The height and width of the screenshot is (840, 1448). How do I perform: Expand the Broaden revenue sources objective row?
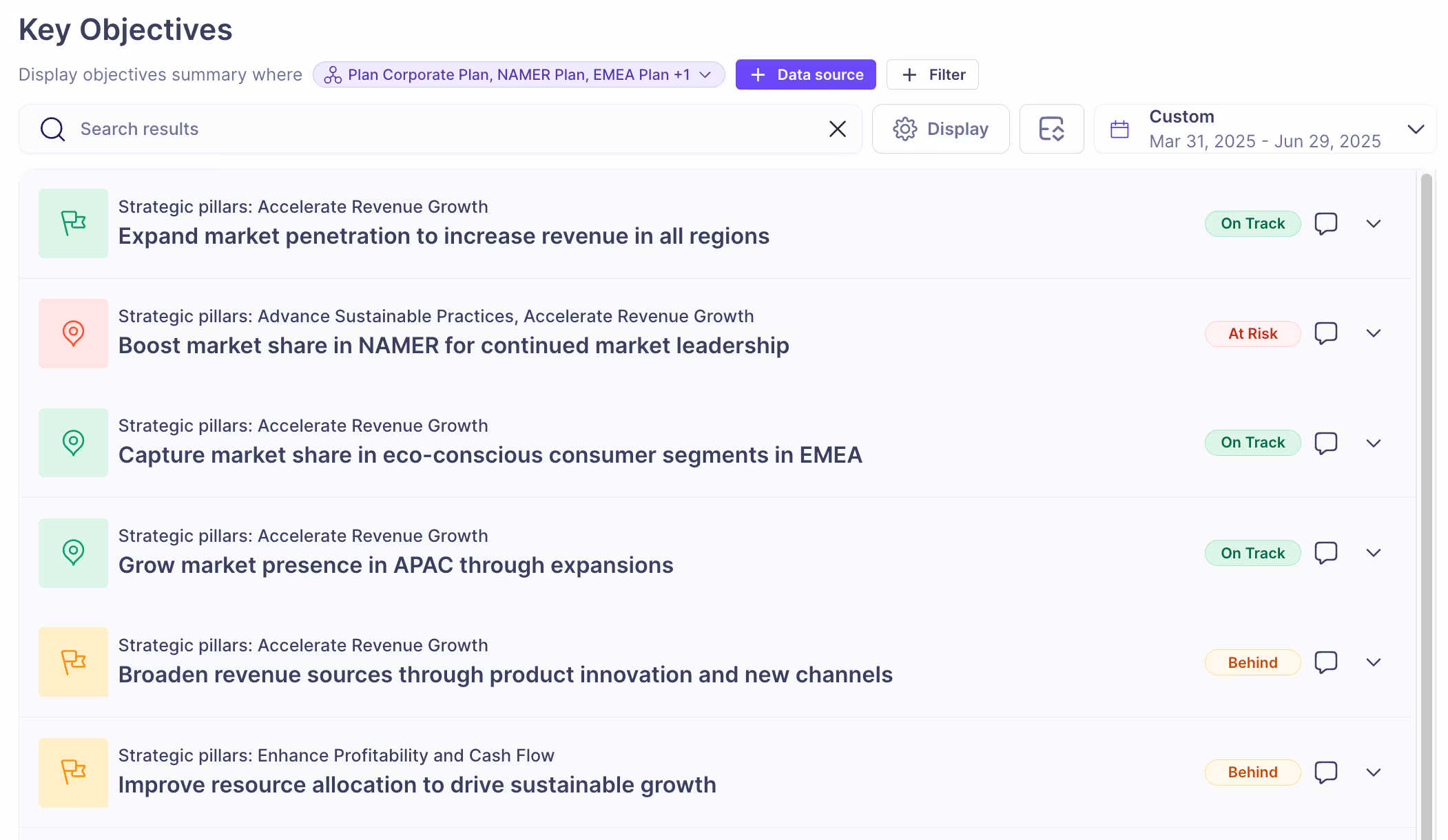click(x=1373, y=662)
